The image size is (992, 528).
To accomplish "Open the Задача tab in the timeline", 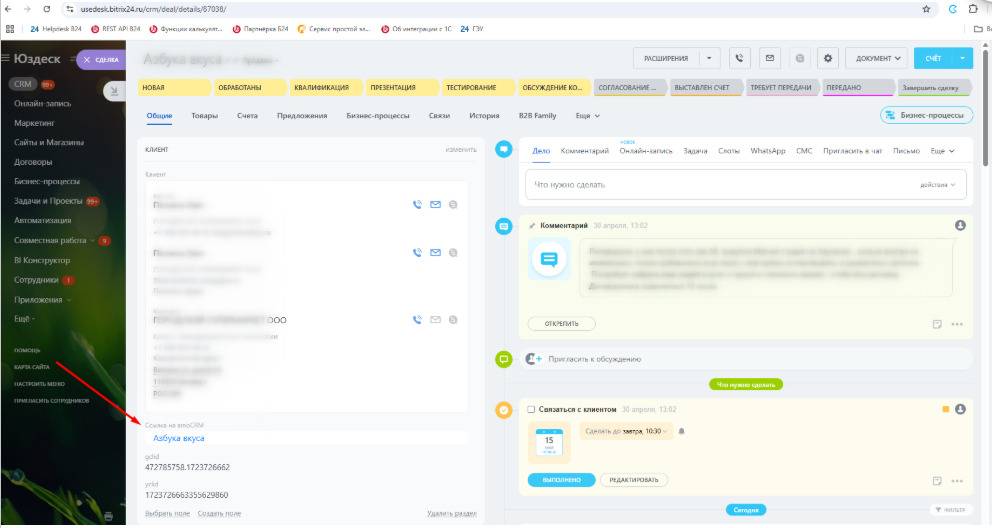I will pos(695,151).
